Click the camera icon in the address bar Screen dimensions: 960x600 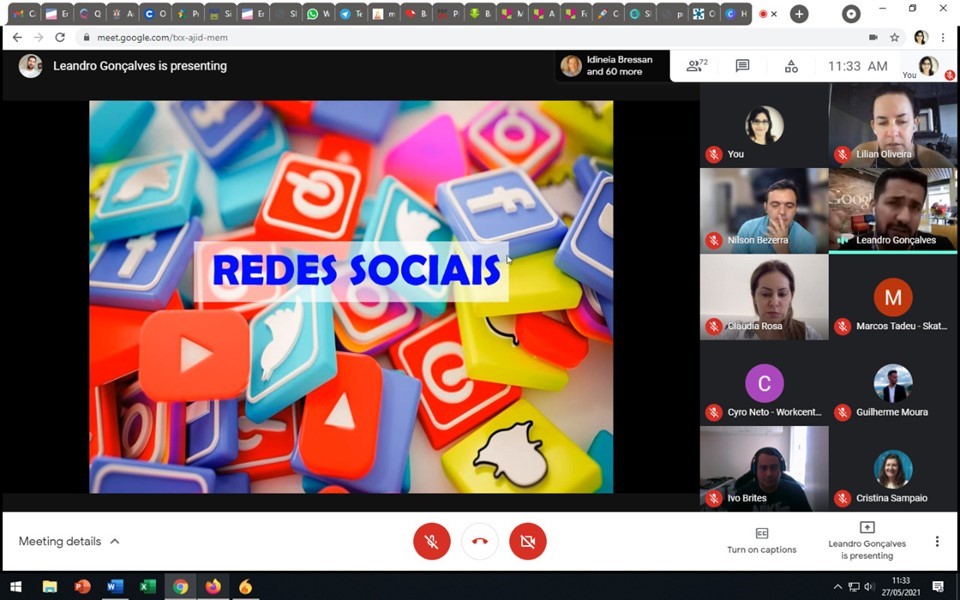point(873,37)
